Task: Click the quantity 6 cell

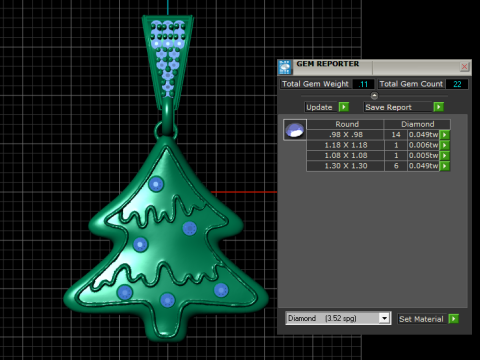Action: pos(396,166)
